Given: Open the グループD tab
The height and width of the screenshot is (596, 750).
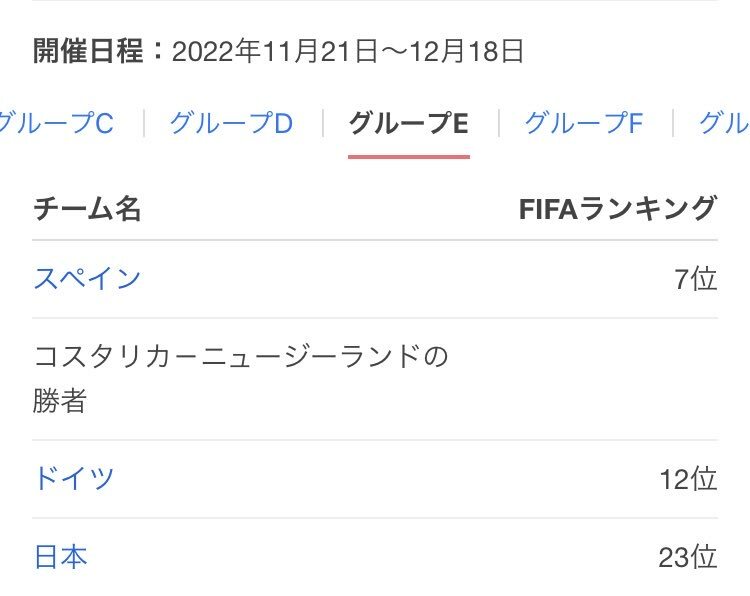Looking at the screenshot, I should pos(232,123).
